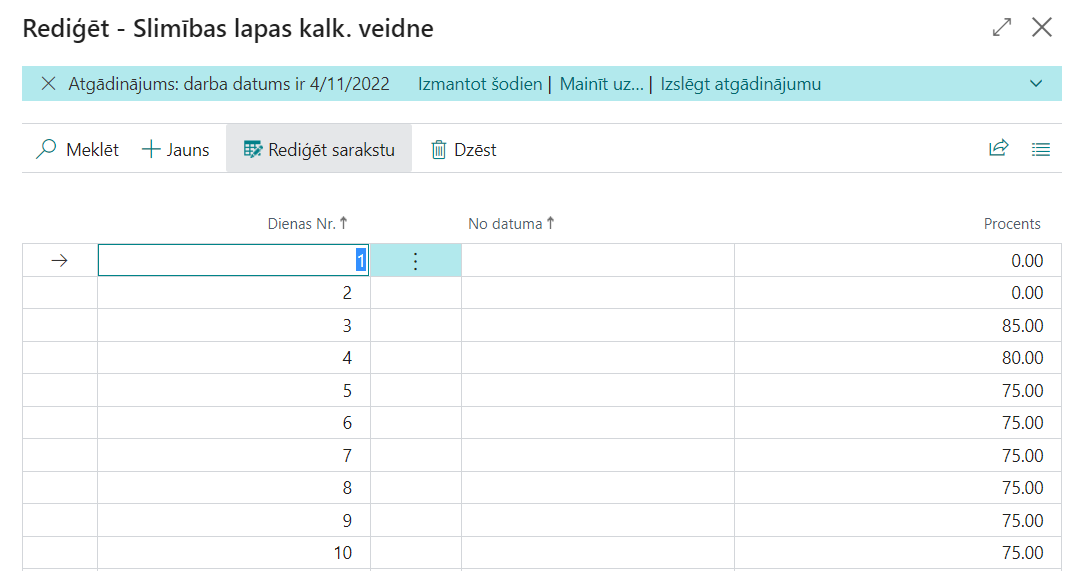This screenshot has height=571, width=1074.
Task: Open the share icon menu
Action: 998,149
